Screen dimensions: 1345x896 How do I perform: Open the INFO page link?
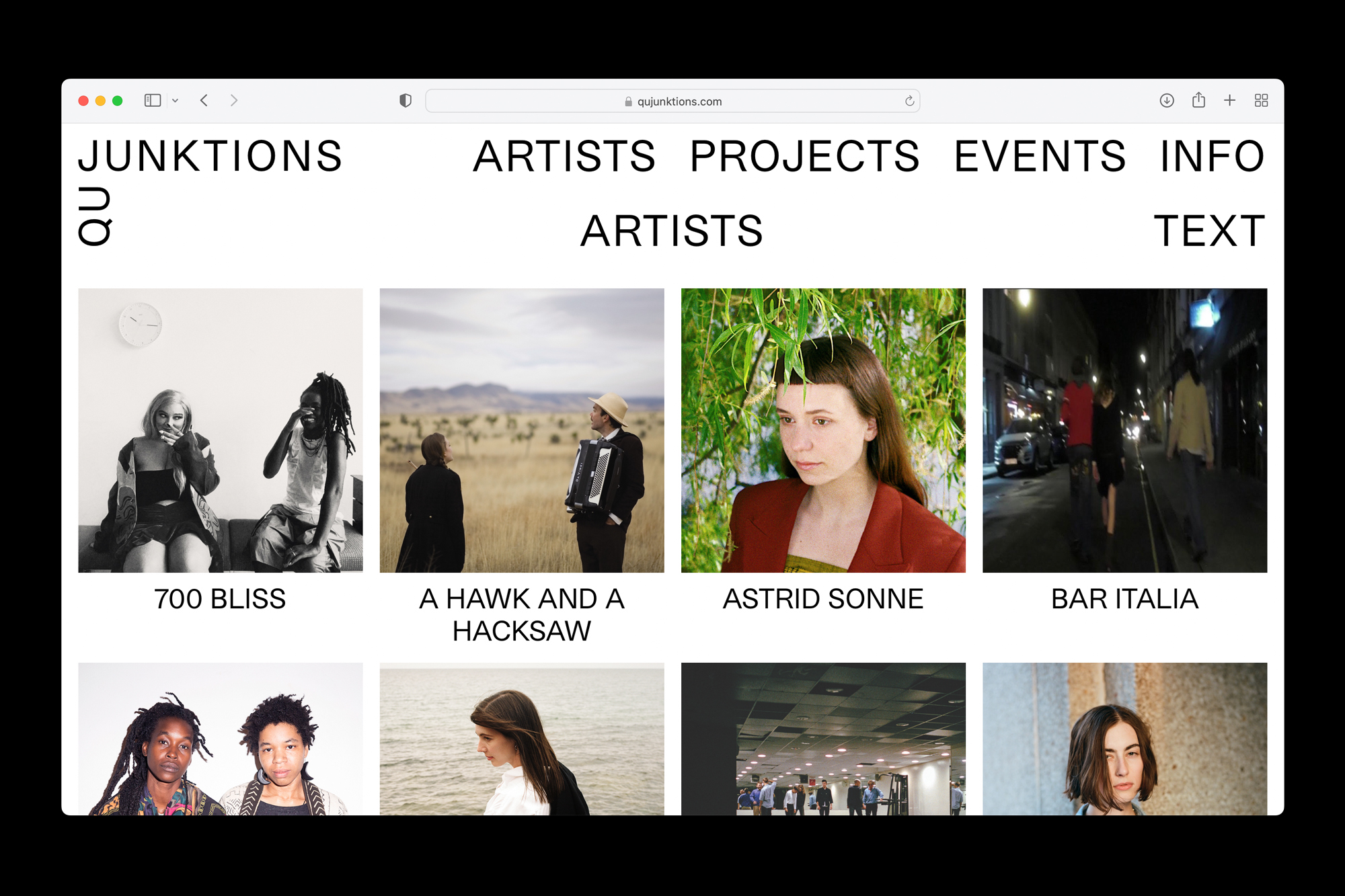(1212, 157)
